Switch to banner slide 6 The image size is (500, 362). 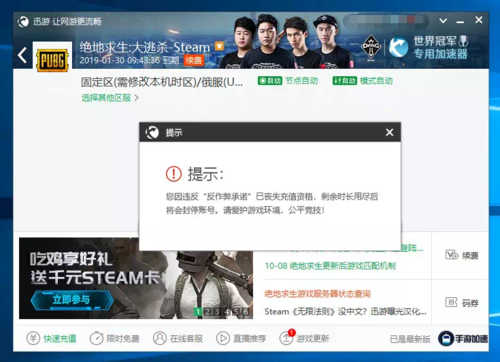click(x=246, y=312)
